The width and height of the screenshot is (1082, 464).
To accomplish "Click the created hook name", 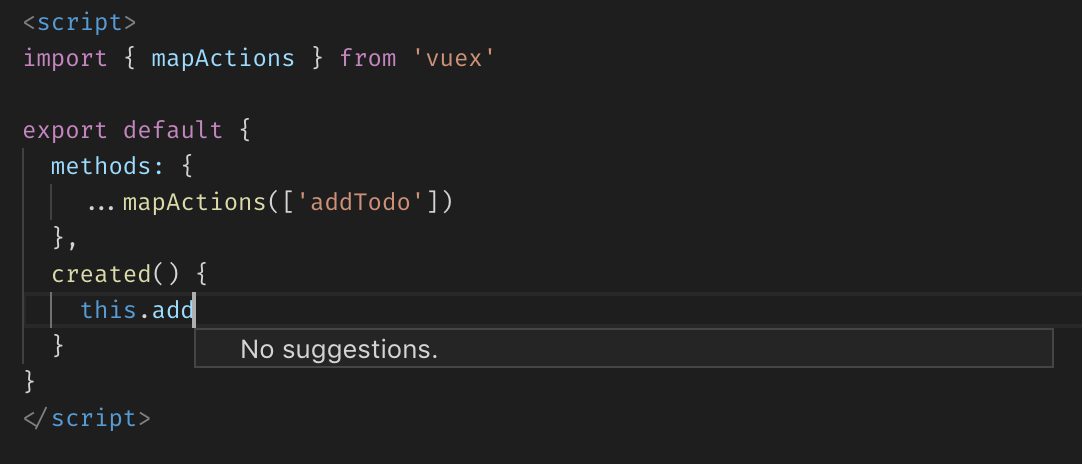I will (100, 274).
